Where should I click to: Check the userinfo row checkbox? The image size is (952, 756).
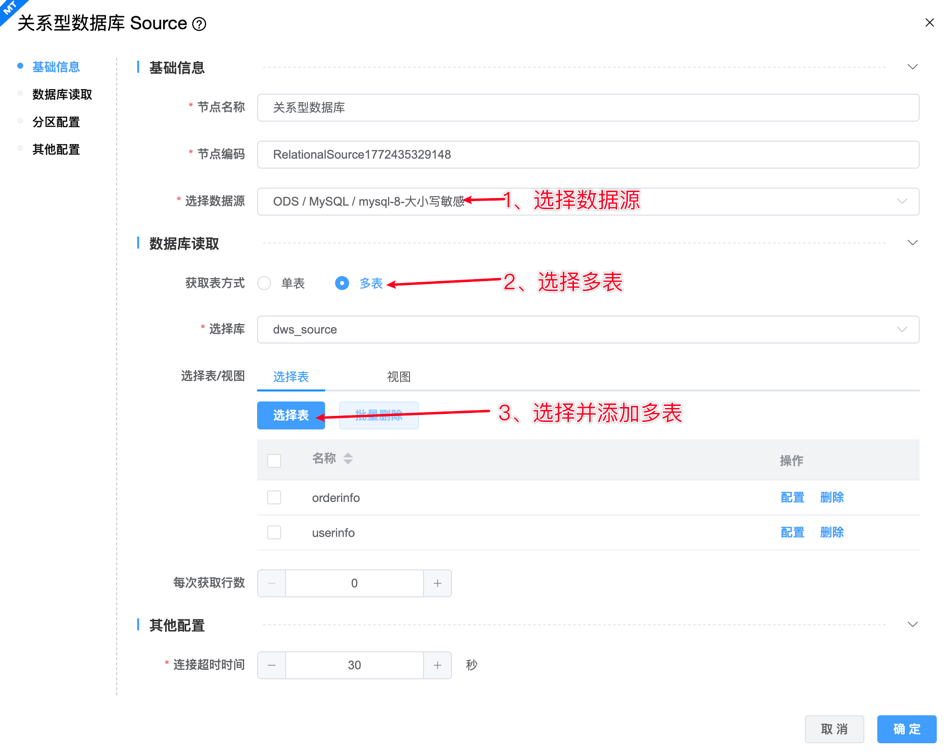[274, 533]
